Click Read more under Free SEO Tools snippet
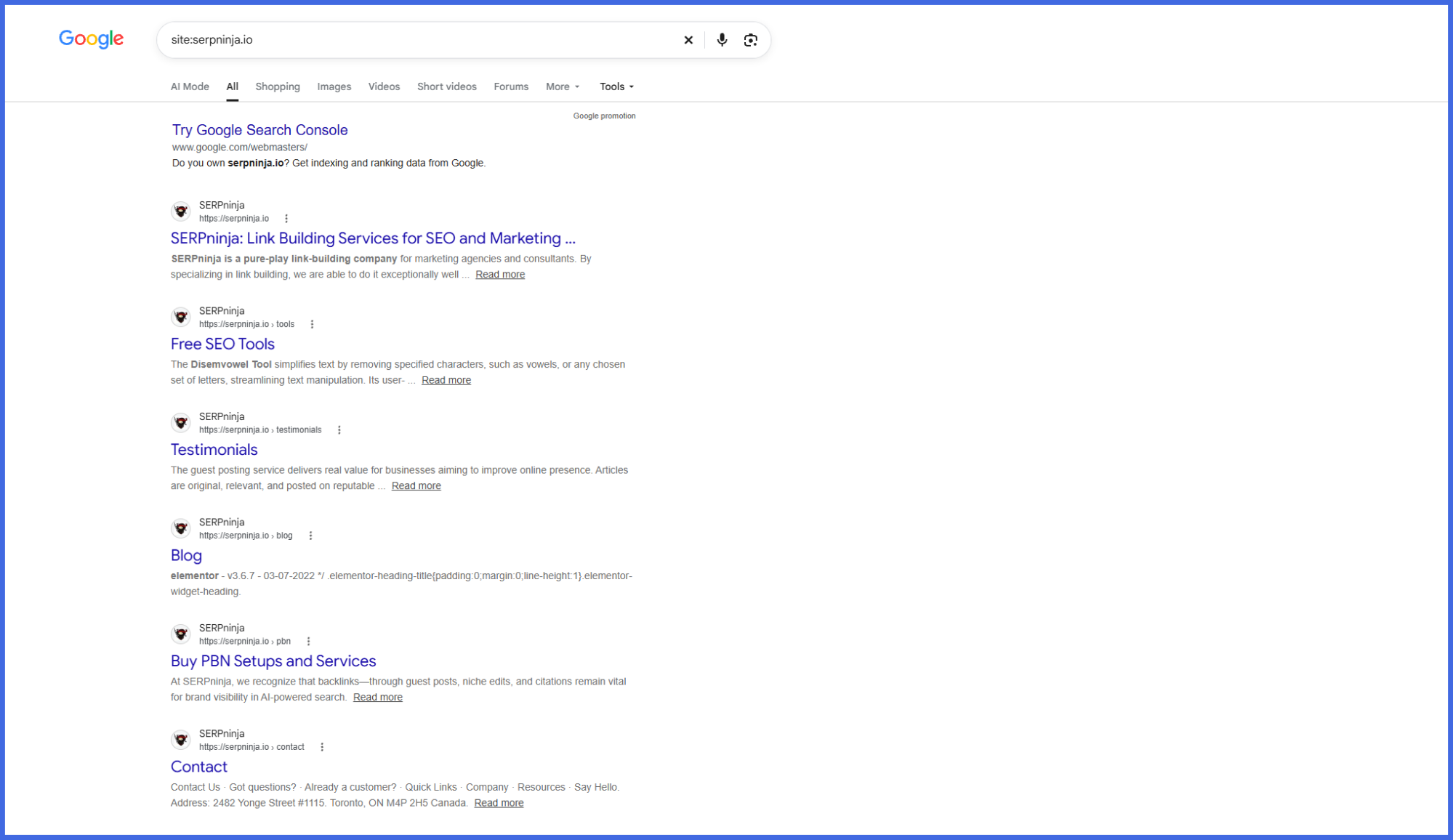Screen dimensions: 1453x840 [446, 380]
